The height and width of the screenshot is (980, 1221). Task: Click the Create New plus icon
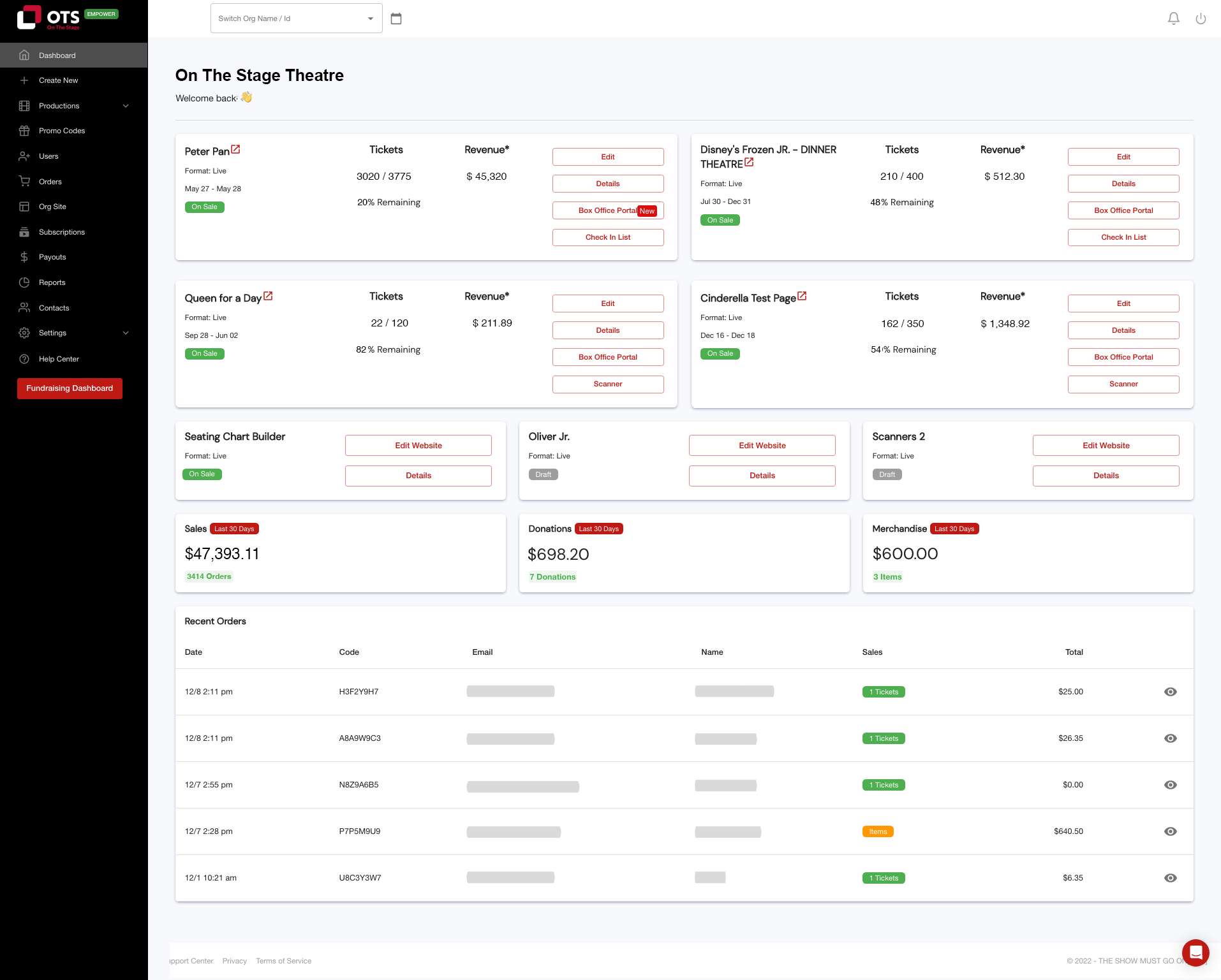(24, 80)
